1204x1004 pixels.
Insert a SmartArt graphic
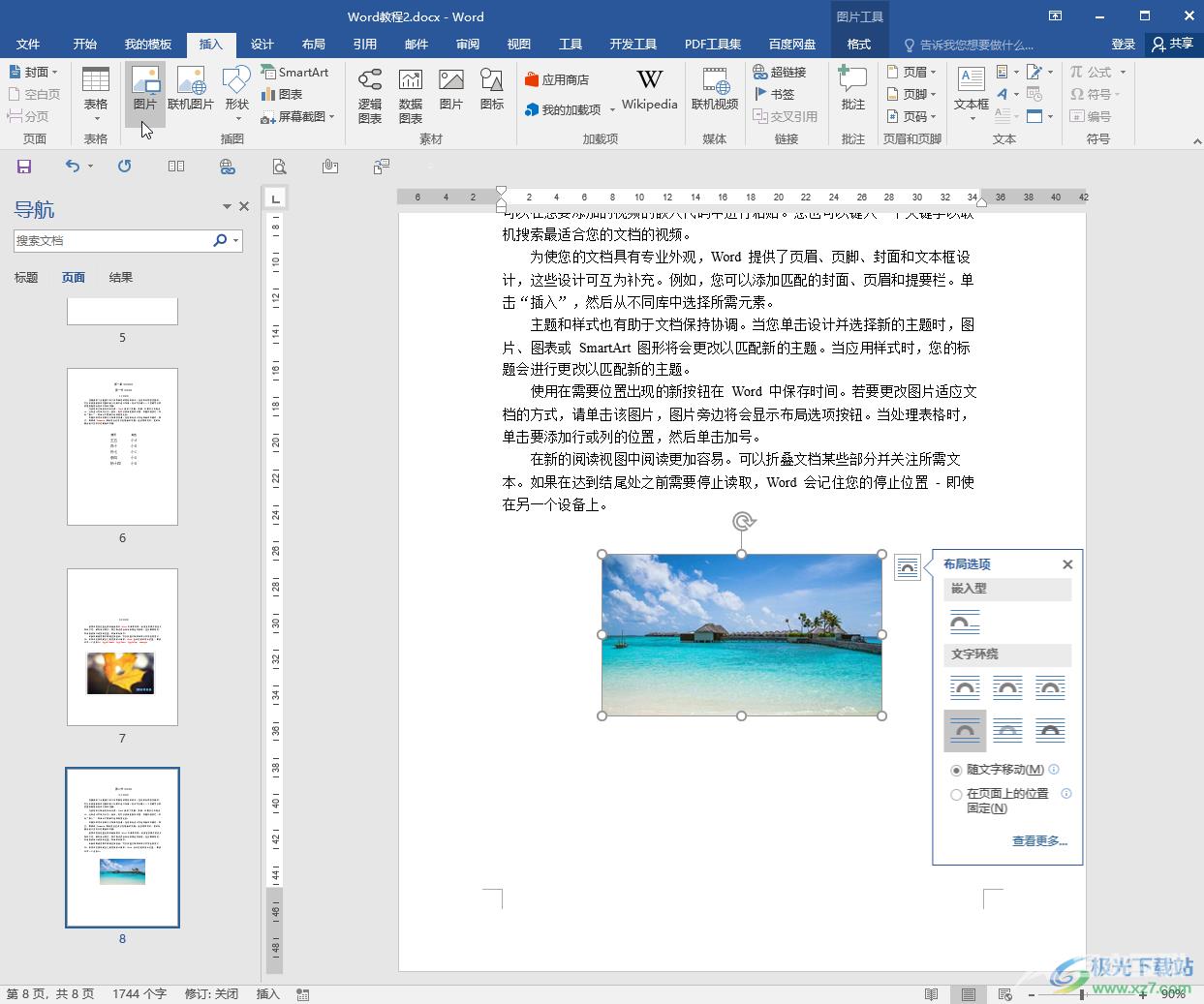(294, 72)
